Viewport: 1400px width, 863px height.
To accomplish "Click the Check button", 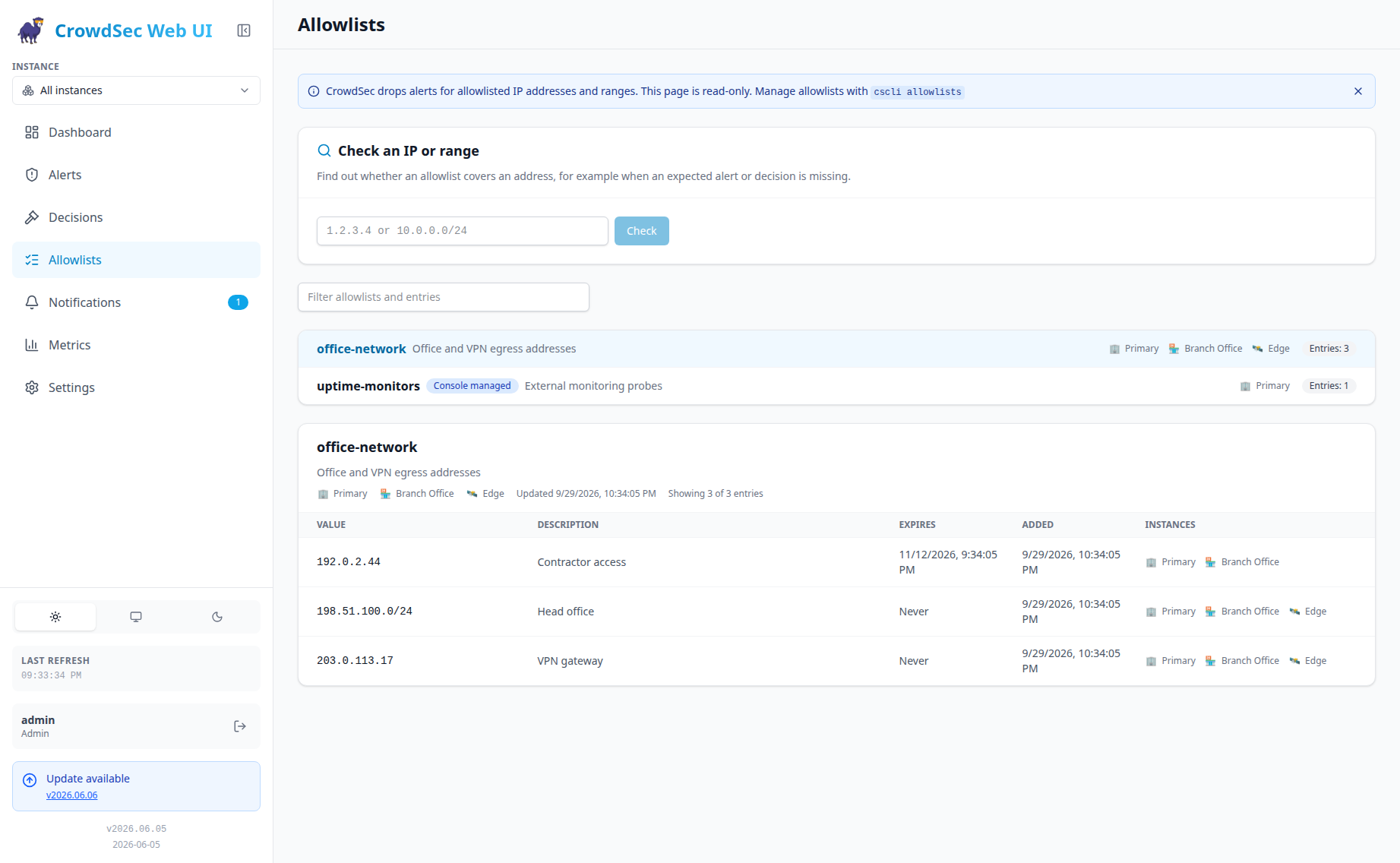I will click(x=642, y=231).
